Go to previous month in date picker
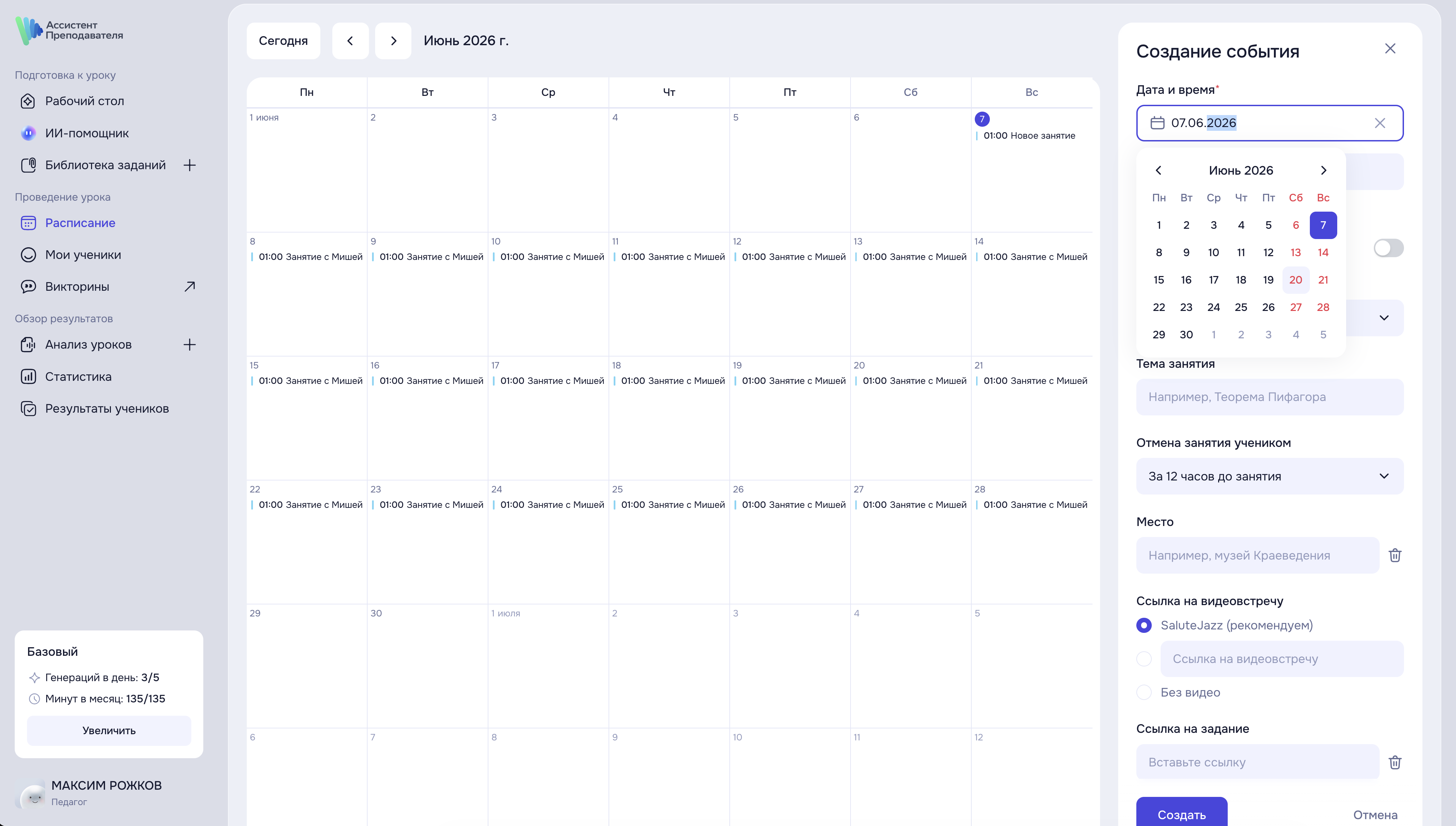 [1159, 170]
